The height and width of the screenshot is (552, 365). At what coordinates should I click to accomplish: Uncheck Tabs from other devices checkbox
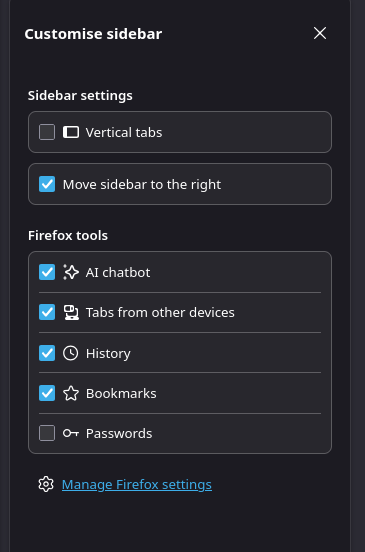(x=47, y=312)
